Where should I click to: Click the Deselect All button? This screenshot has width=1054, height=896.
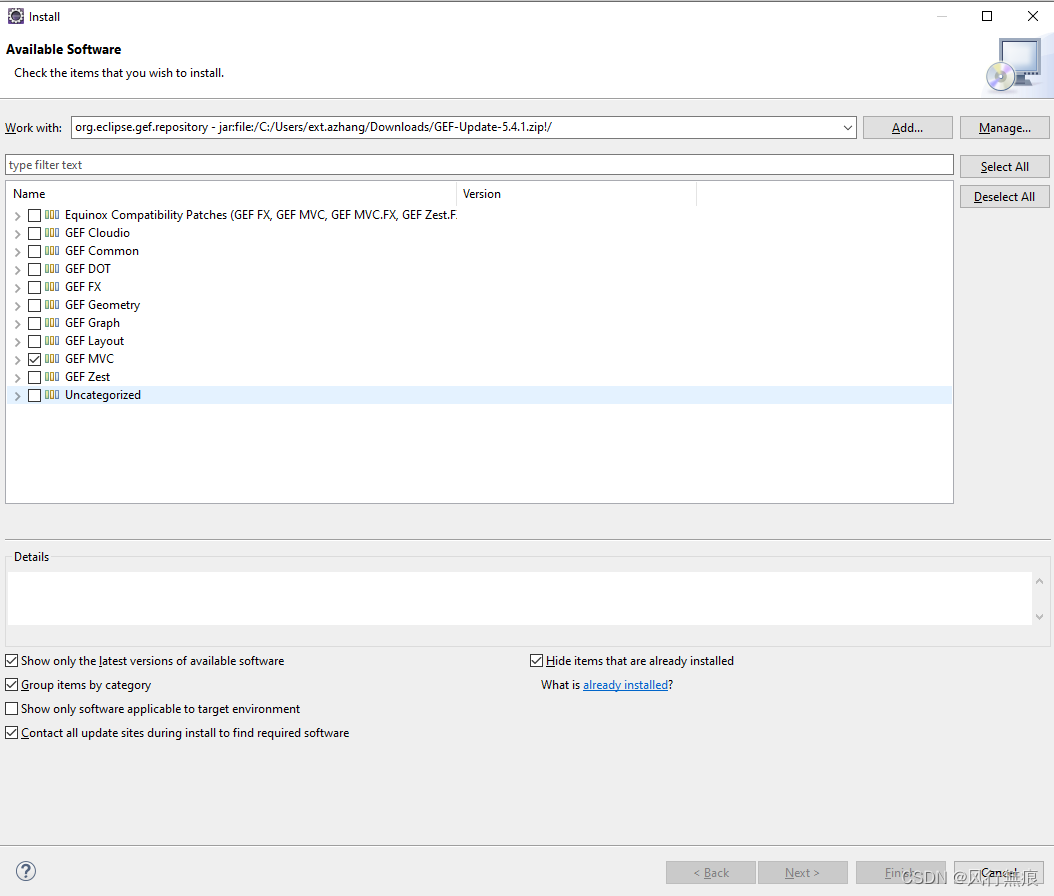1004,197
